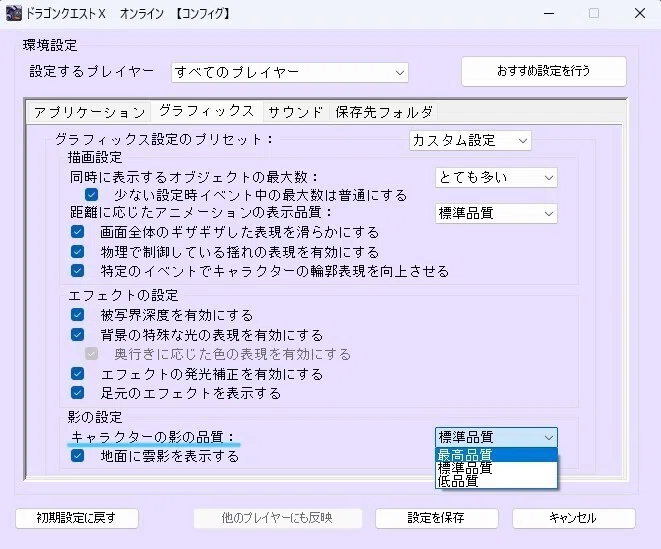
Task: Click the 描画設定 section label
Action: click(x=95, y=157)
